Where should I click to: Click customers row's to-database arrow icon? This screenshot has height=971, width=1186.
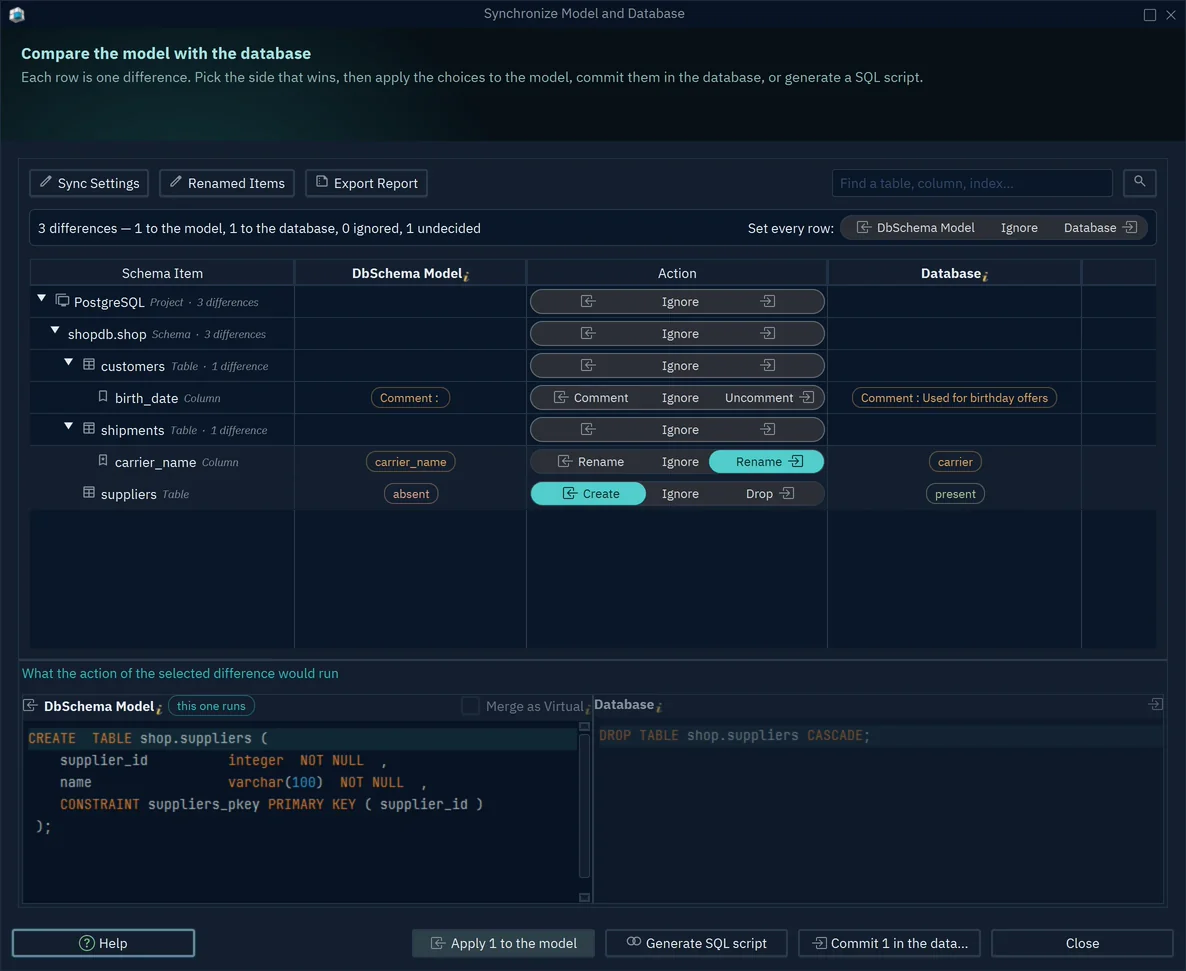(x=768, y=365)
